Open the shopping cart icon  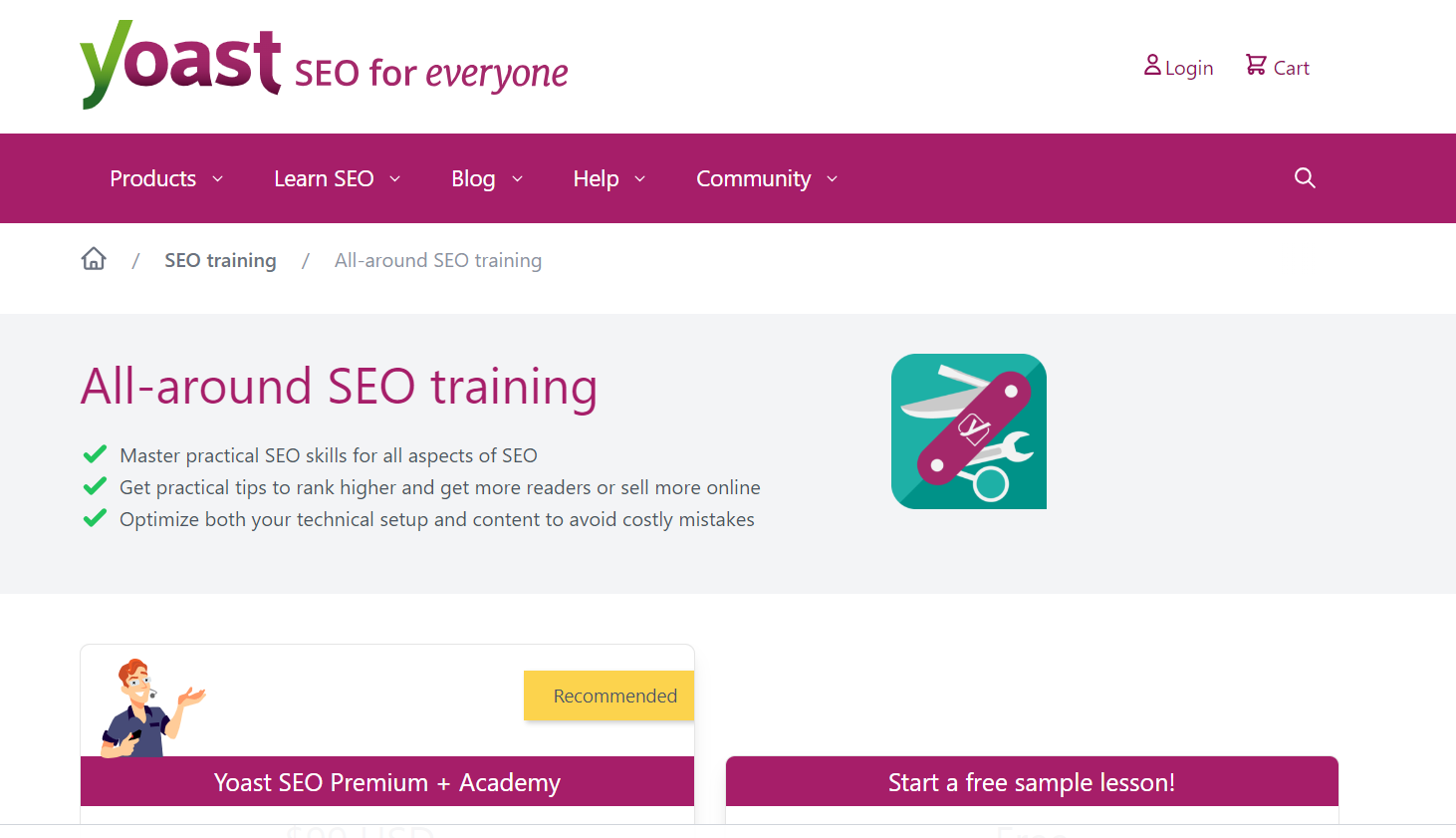point(1256,66)
